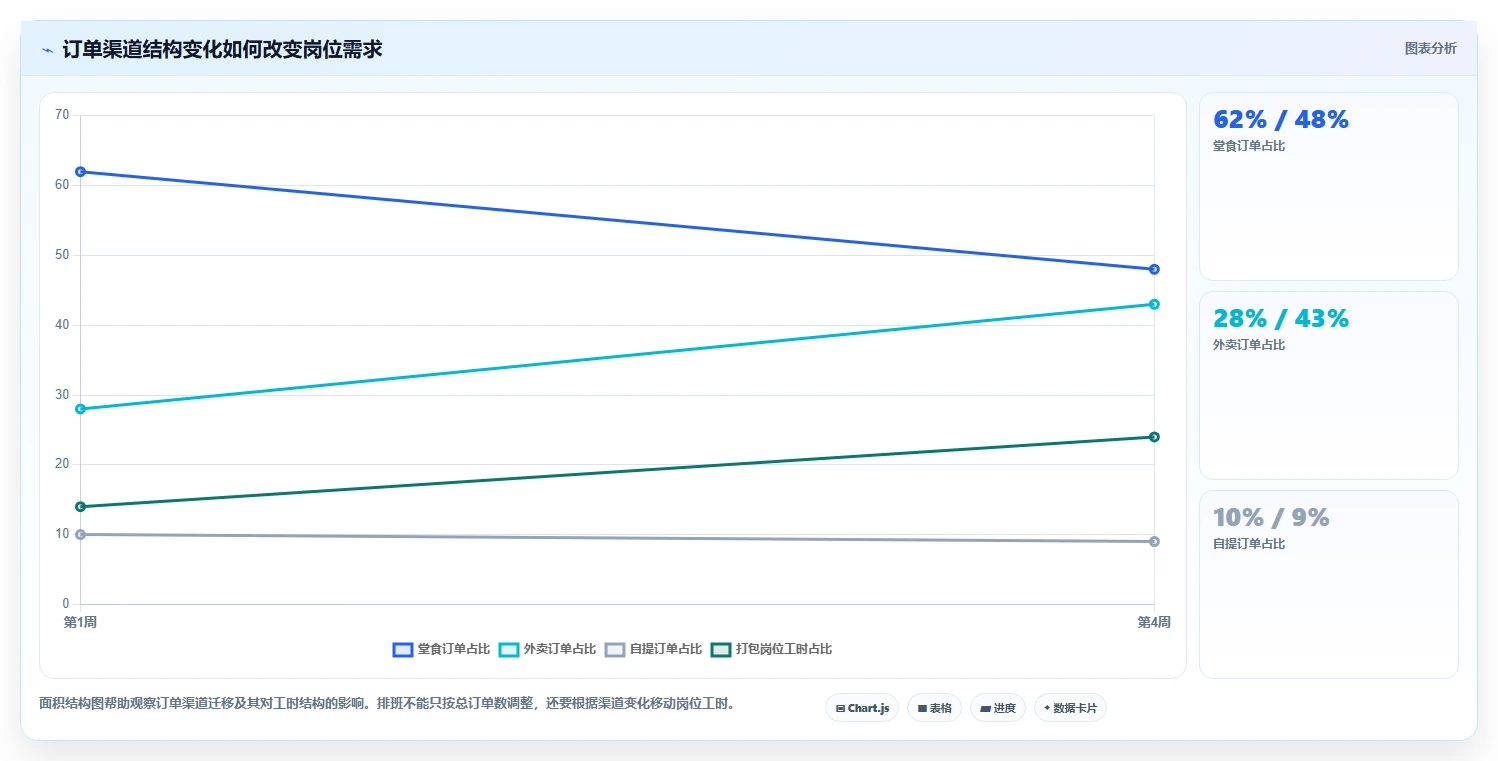
Task: Toggle the 堂食订单占比 legend item
Action: pyautogui.click(x=441, y=649)
